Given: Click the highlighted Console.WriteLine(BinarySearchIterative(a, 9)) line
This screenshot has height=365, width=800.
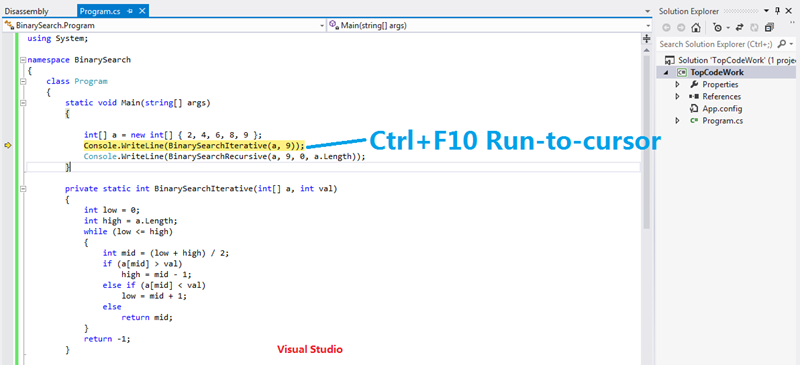Looking at the screenshot, I should click(x=194, y=145).
